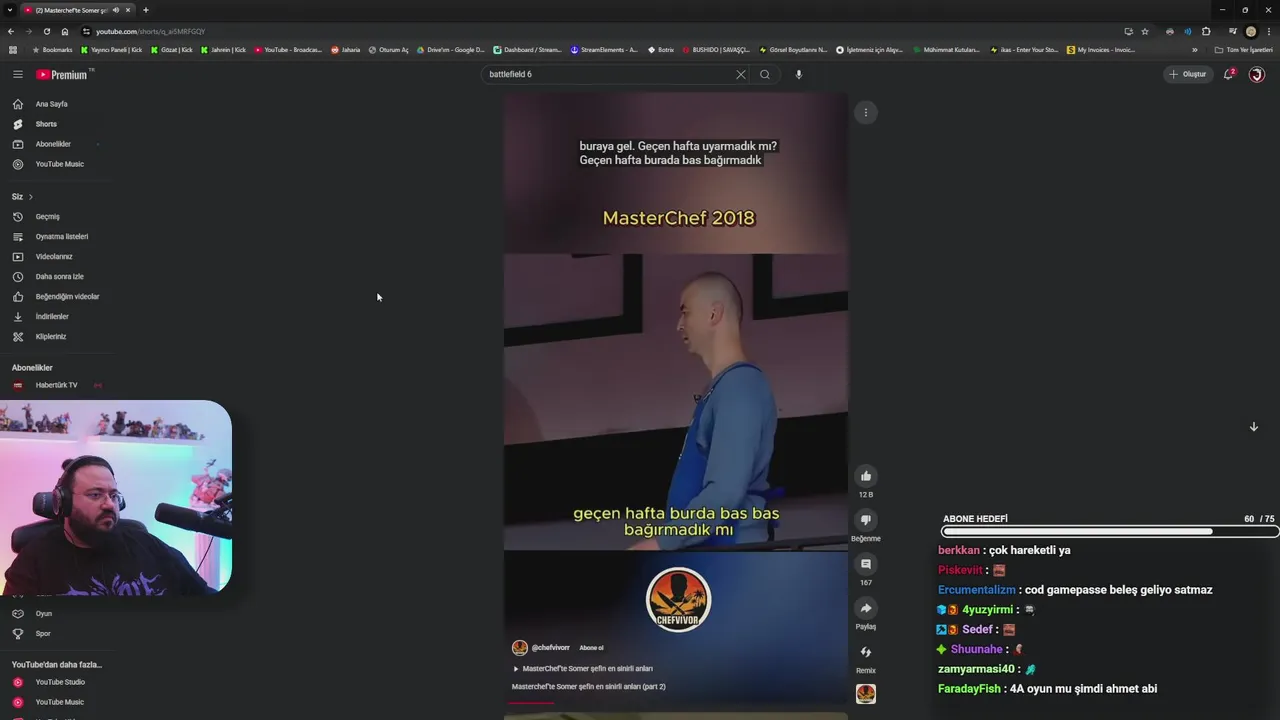Open the YouTube account avatar menu
The height and width of the screenshot is (720, 1280).
(1257, 74)
